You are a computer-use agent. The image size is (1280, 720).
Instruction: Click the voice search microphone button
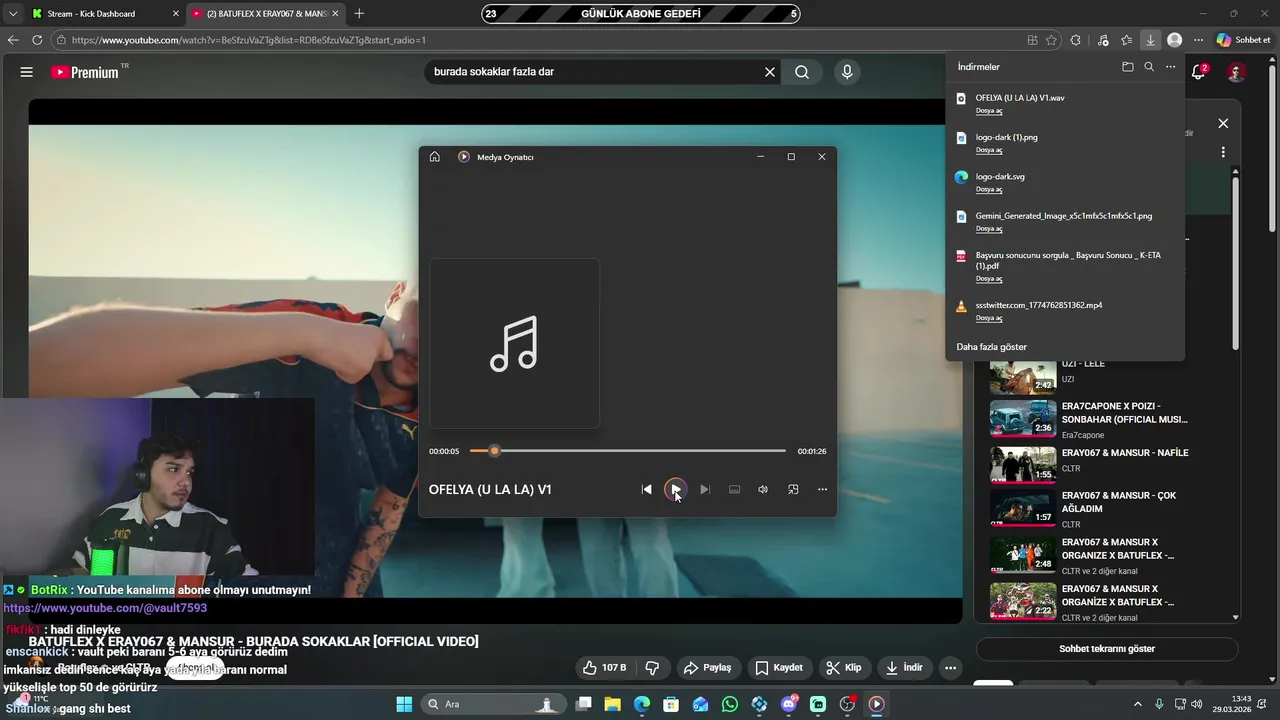[847, 72]
